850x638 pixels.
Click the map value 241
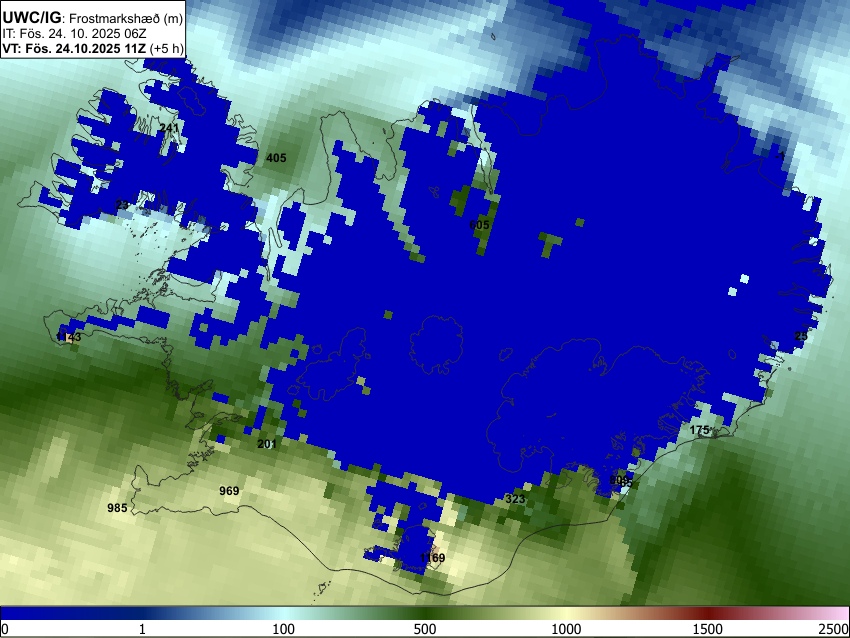pos(169,128)
